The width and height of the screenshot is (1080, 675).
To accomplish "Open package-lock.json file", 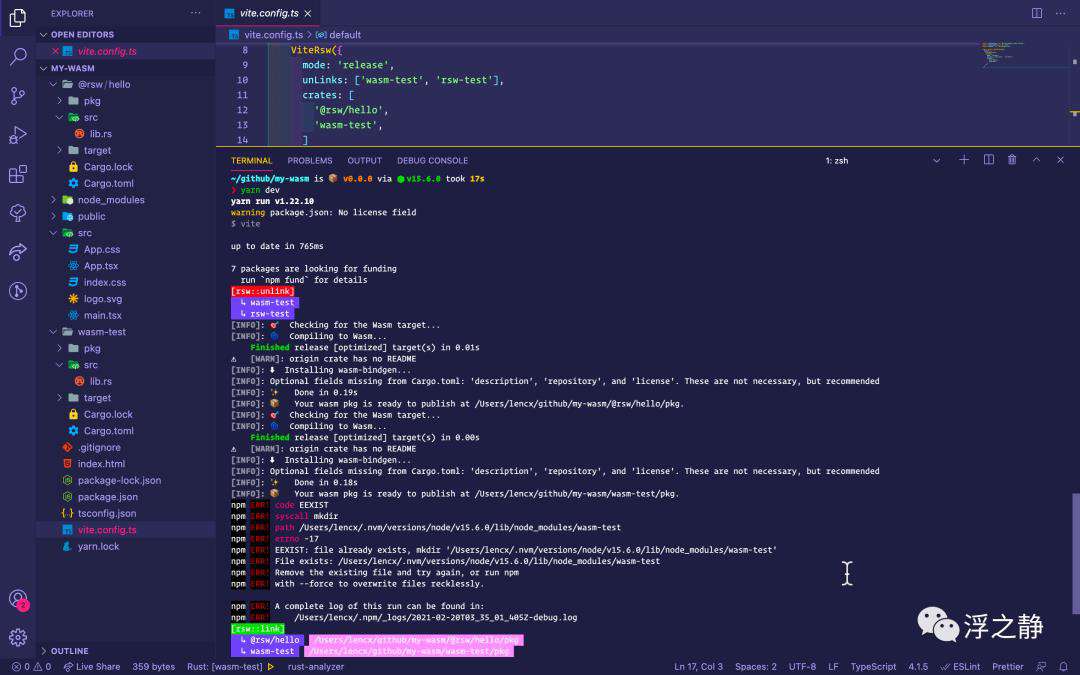I will pyautogui.click(x=119, y=481).
